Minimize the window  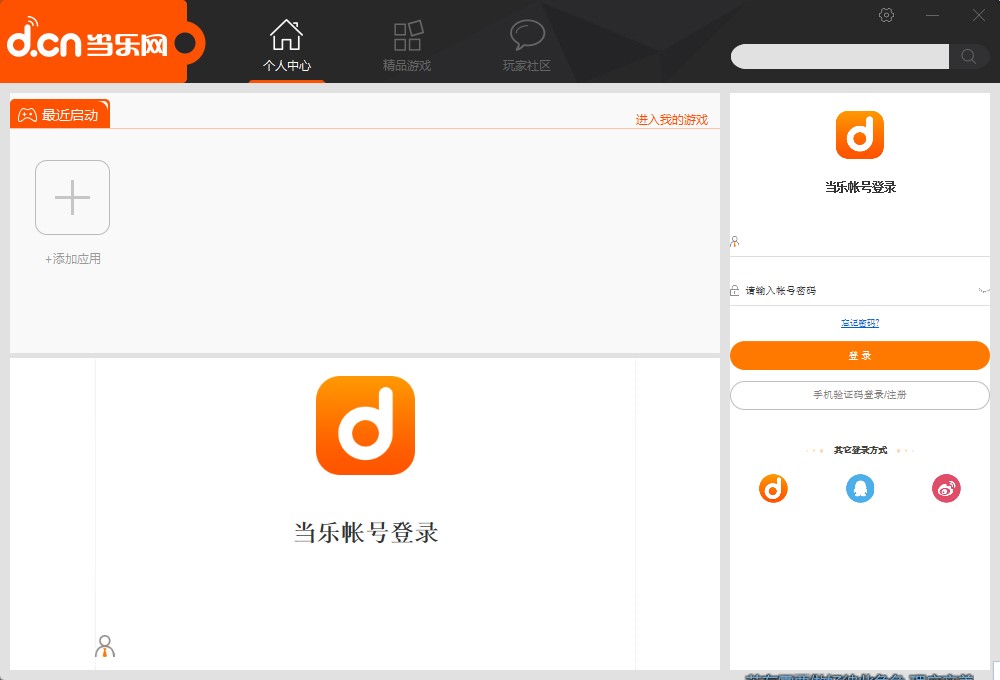(x=932, y=15)
